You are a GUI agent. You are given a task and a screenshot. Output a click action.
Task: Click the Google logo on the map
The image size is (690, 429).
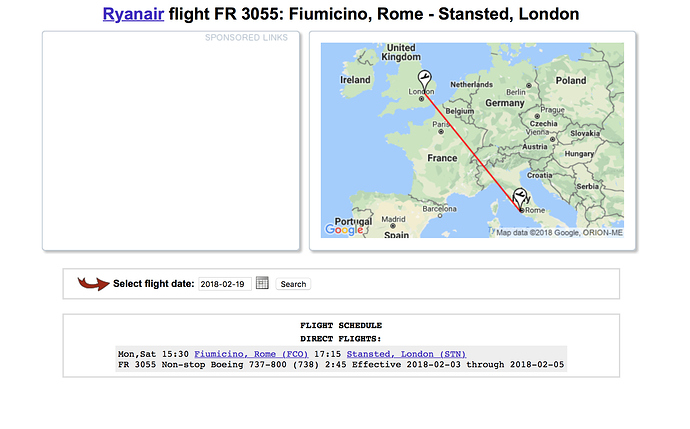[343, 229]
